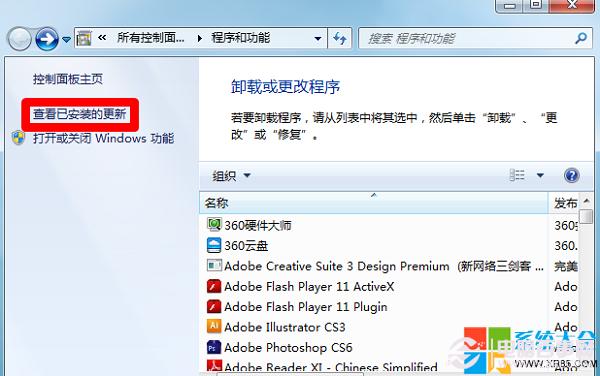Click the Adobe Illustrator CS3 Ai icon

214,326
